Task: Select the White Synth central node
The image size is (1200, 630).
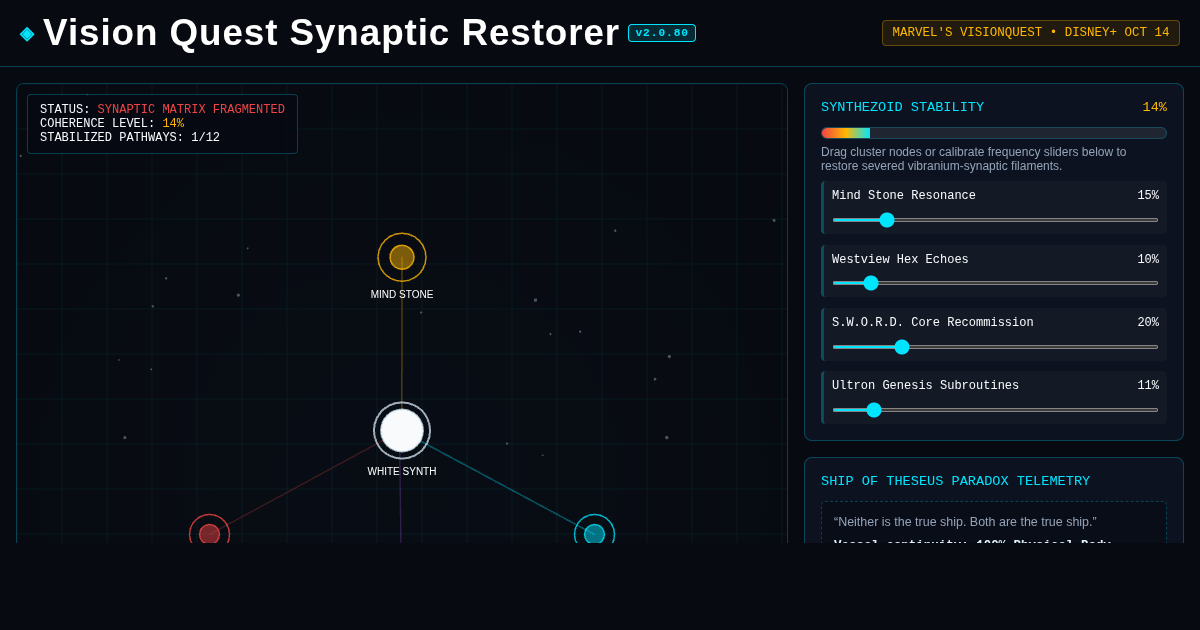Action: point(402,430)
